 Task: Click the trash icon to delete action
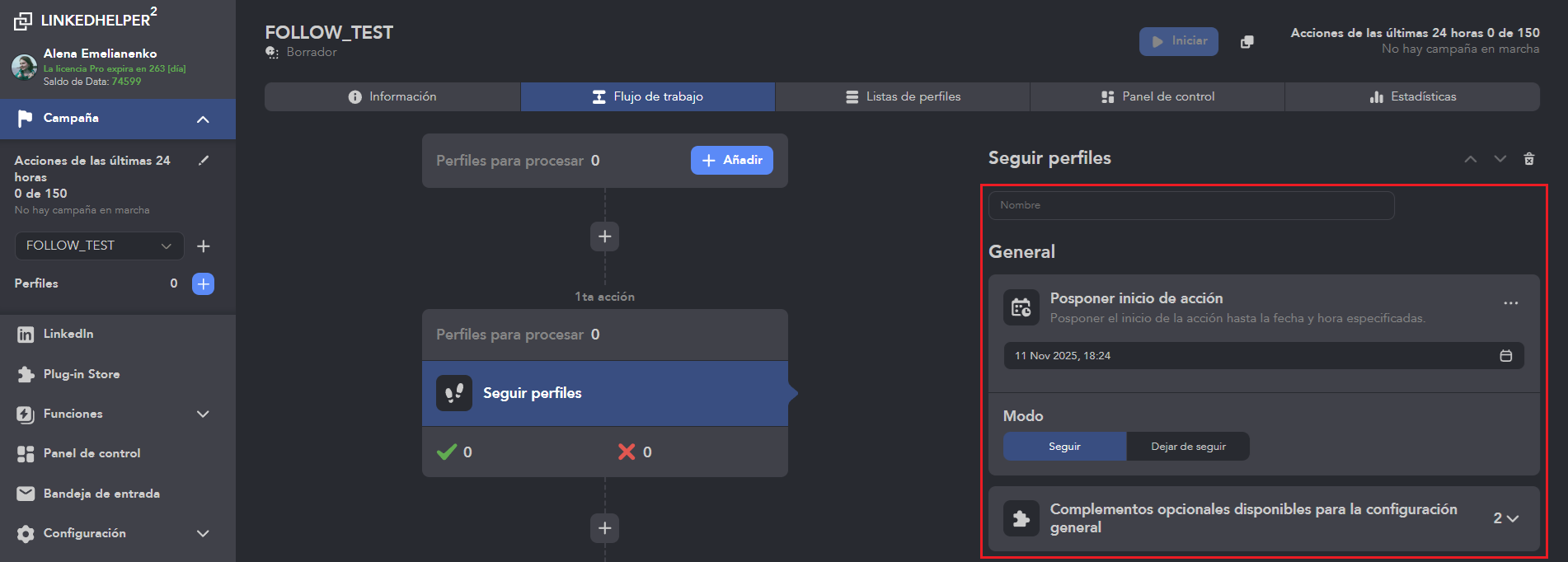click(1529, 159)
